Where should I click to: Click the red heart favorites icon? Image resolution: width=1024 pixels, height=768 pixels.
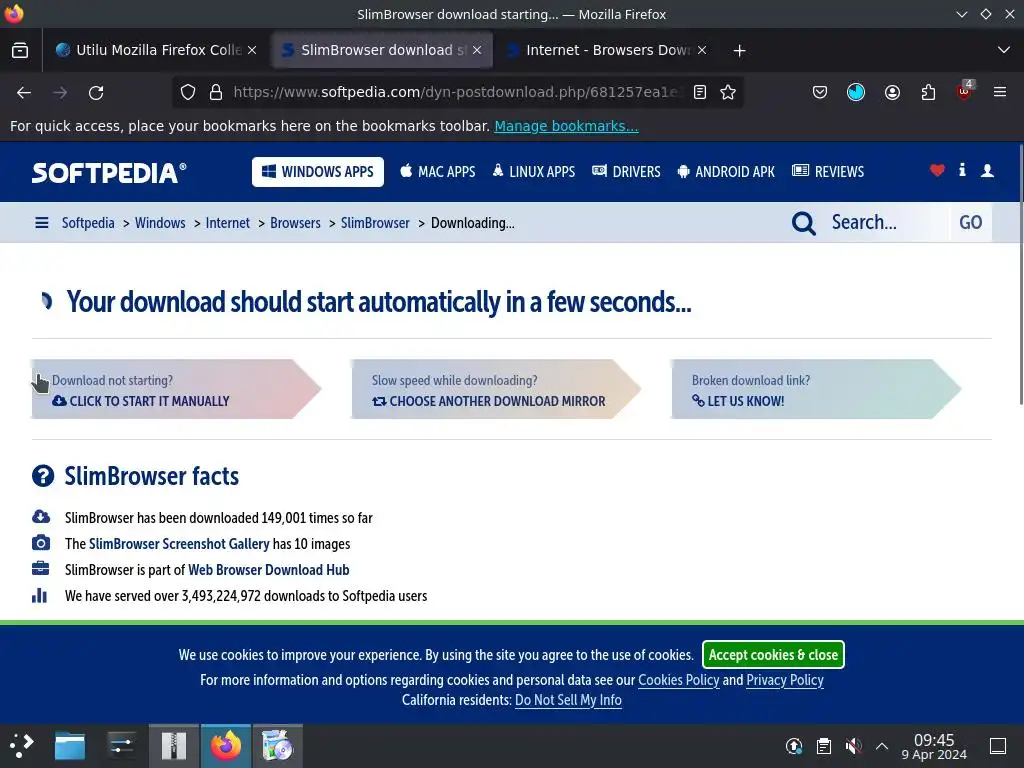[937, 170]
